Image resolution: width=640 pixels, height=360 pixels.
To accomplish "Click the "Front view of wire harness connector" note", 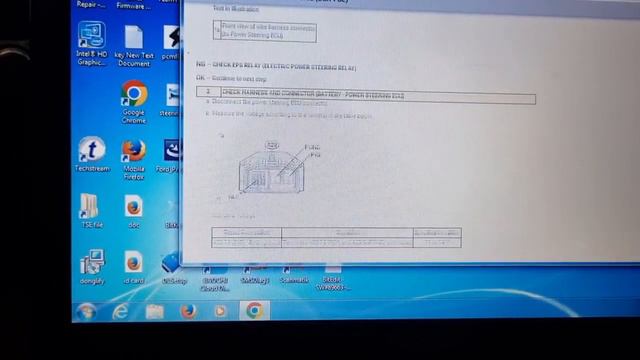I will point(268,31).
